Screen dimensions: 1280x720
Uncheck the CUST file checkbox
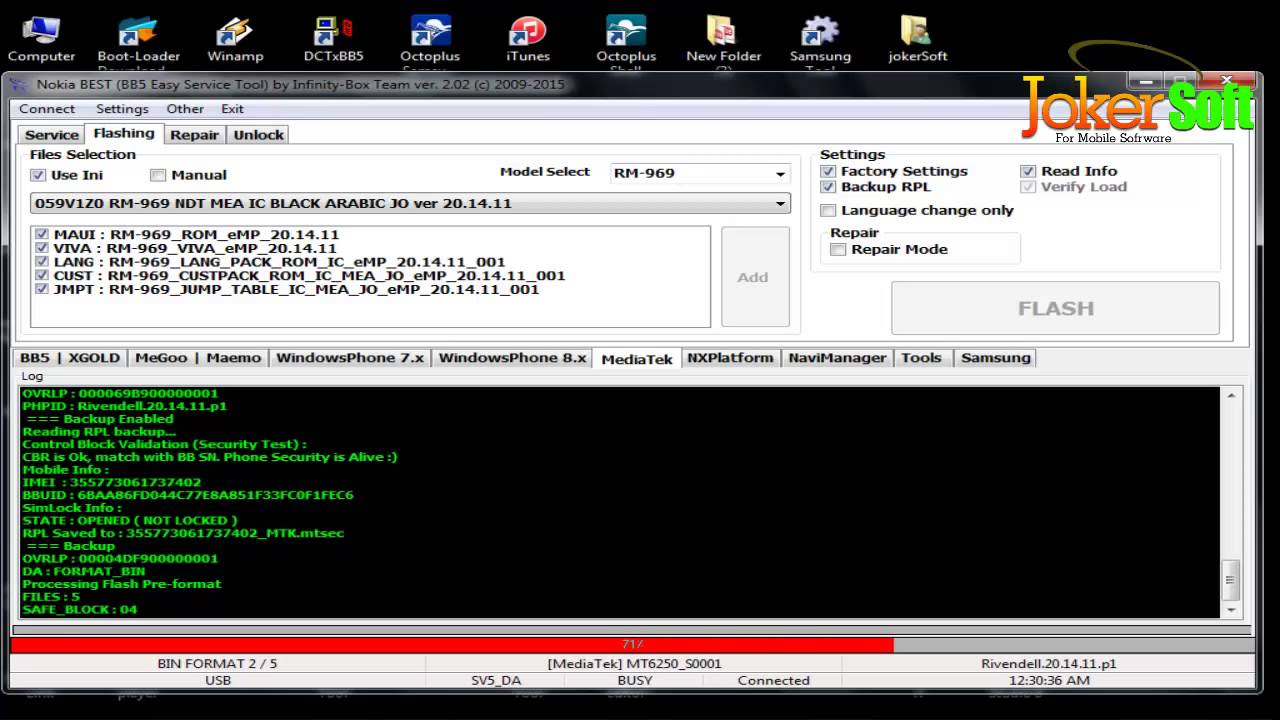pos(42,276)
